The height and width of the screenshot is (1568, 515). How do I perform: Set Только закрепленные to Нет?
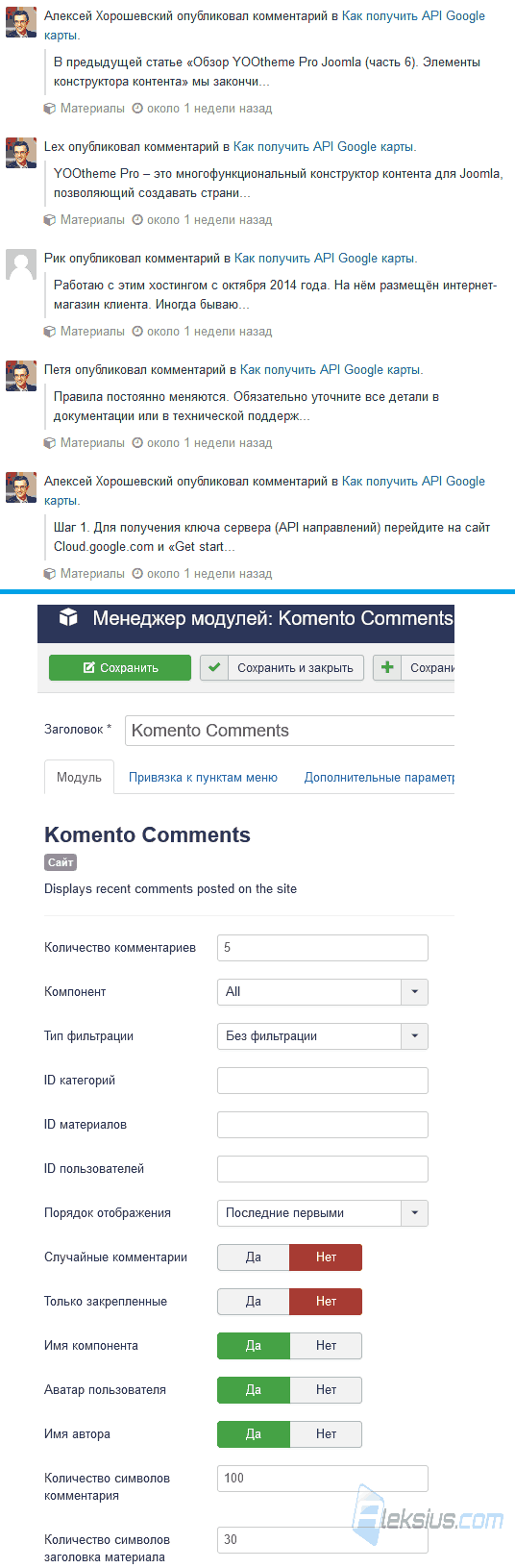[x=326, y=1302]
